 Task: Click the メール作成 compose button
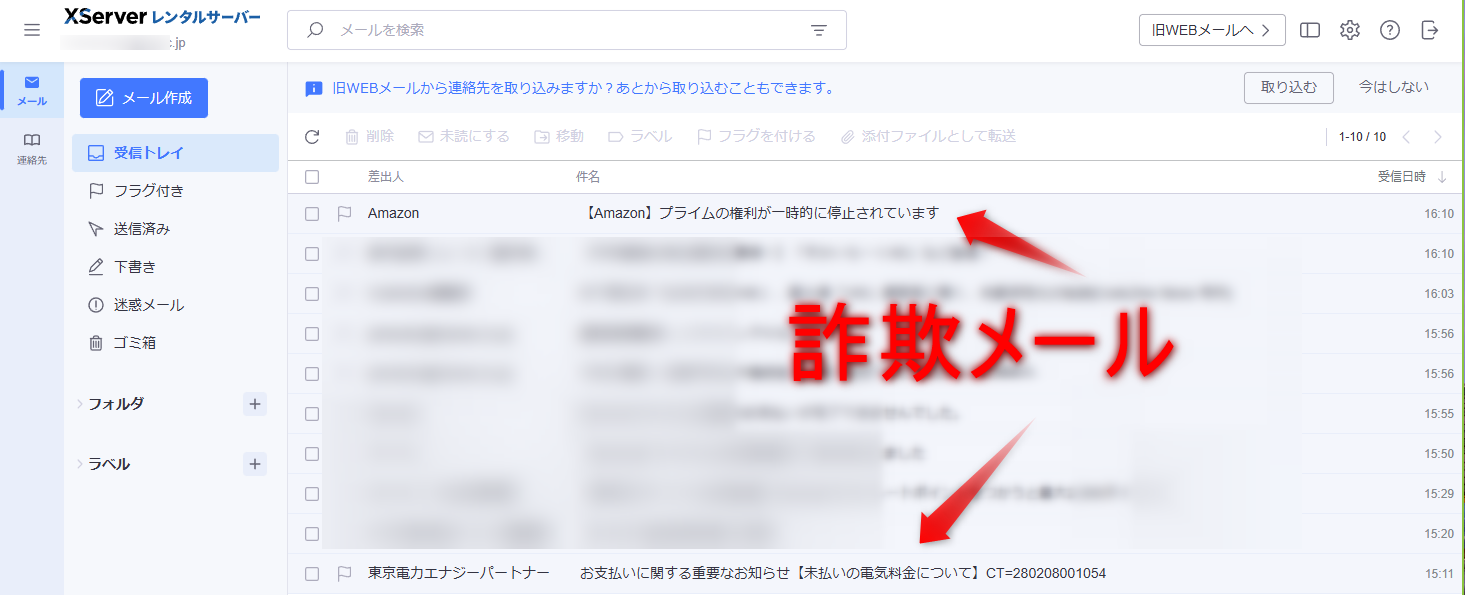point(144,98)
